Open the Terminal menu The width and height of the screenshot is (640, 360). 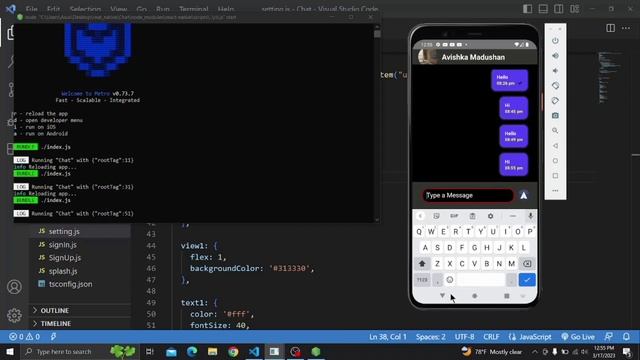(x=193, y=9)
